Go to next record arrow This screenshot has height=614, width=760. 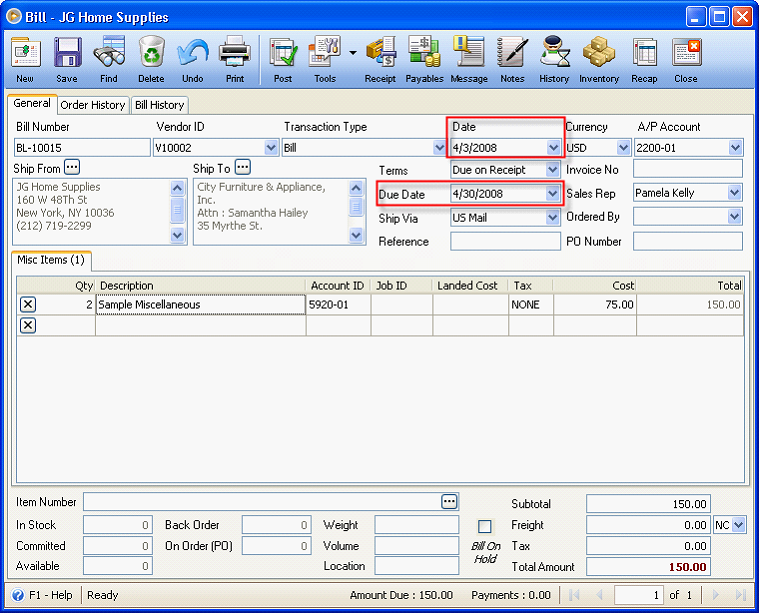pos(715,595)
